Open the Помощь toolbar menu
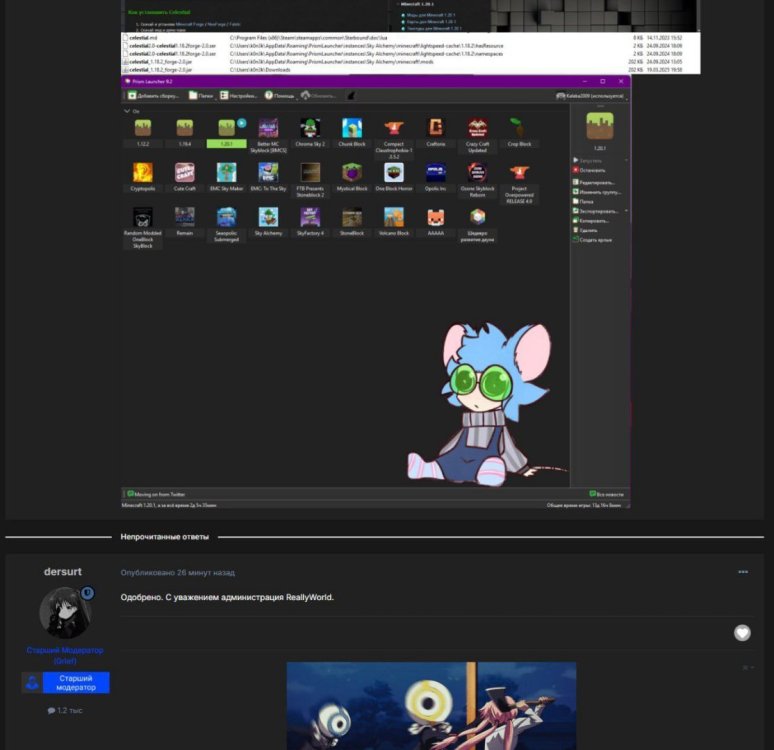 tap(280, 96)
